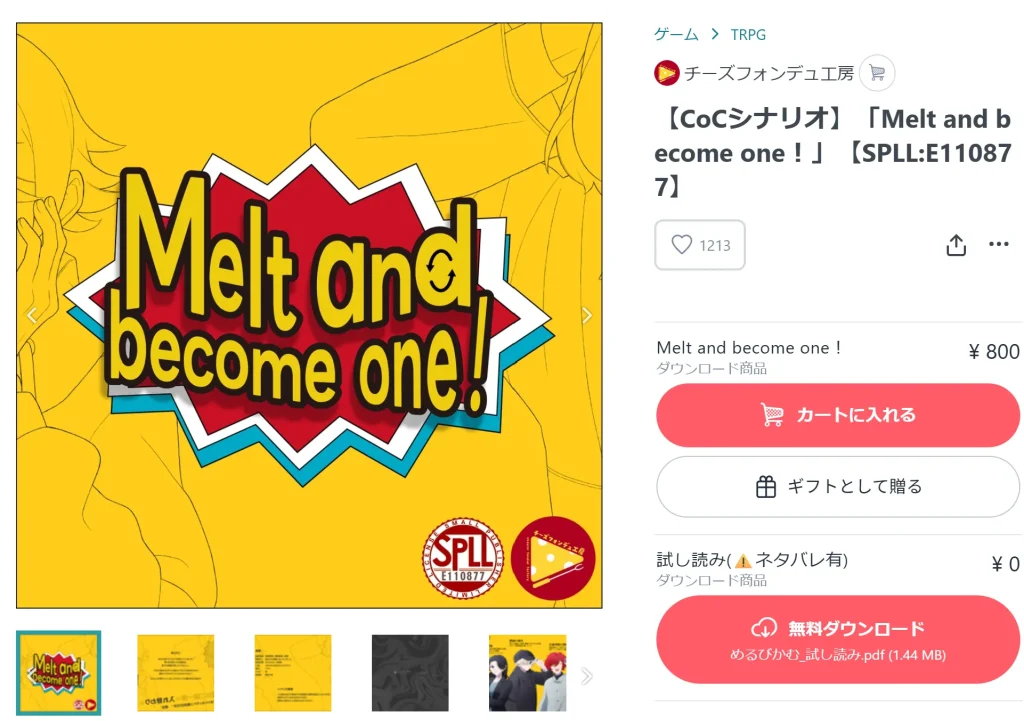Screen dimensions: 1024x721
Task: Select the first Melt and become one thumbnail
Action: coord(59,673)
